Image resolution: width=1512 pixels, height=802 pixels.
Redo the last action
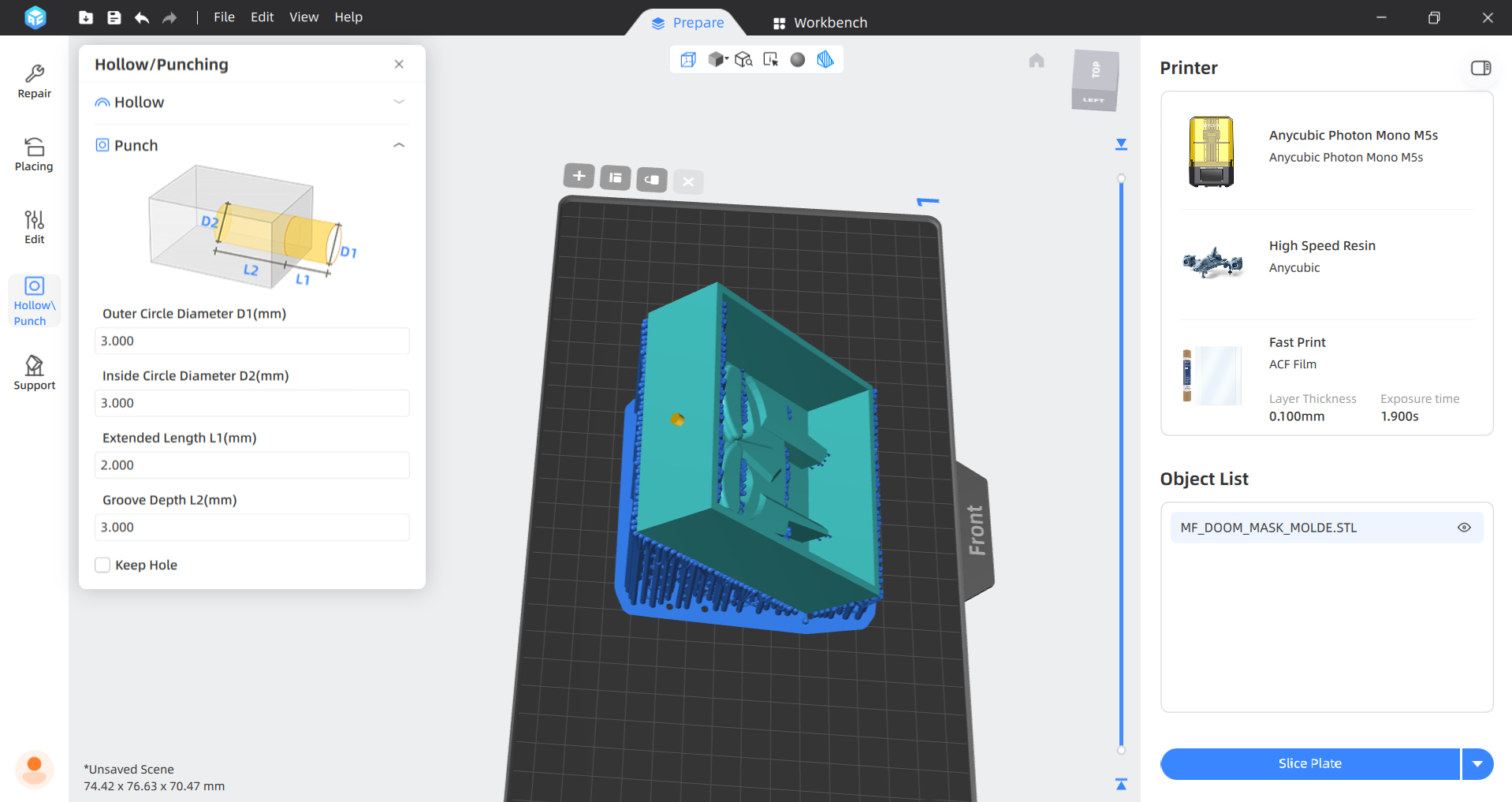tap(169, 17)
